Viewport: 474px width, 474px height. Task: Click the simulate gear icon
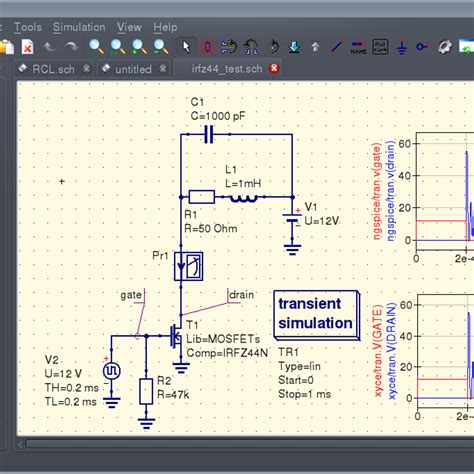point(445,47)
